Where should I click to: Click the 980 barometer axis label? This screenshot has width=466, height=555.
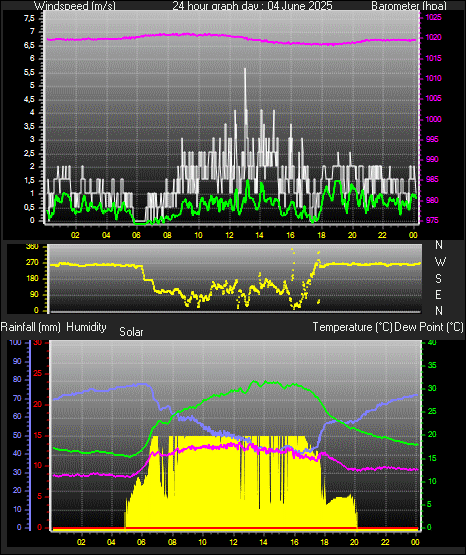coord(432,200)
